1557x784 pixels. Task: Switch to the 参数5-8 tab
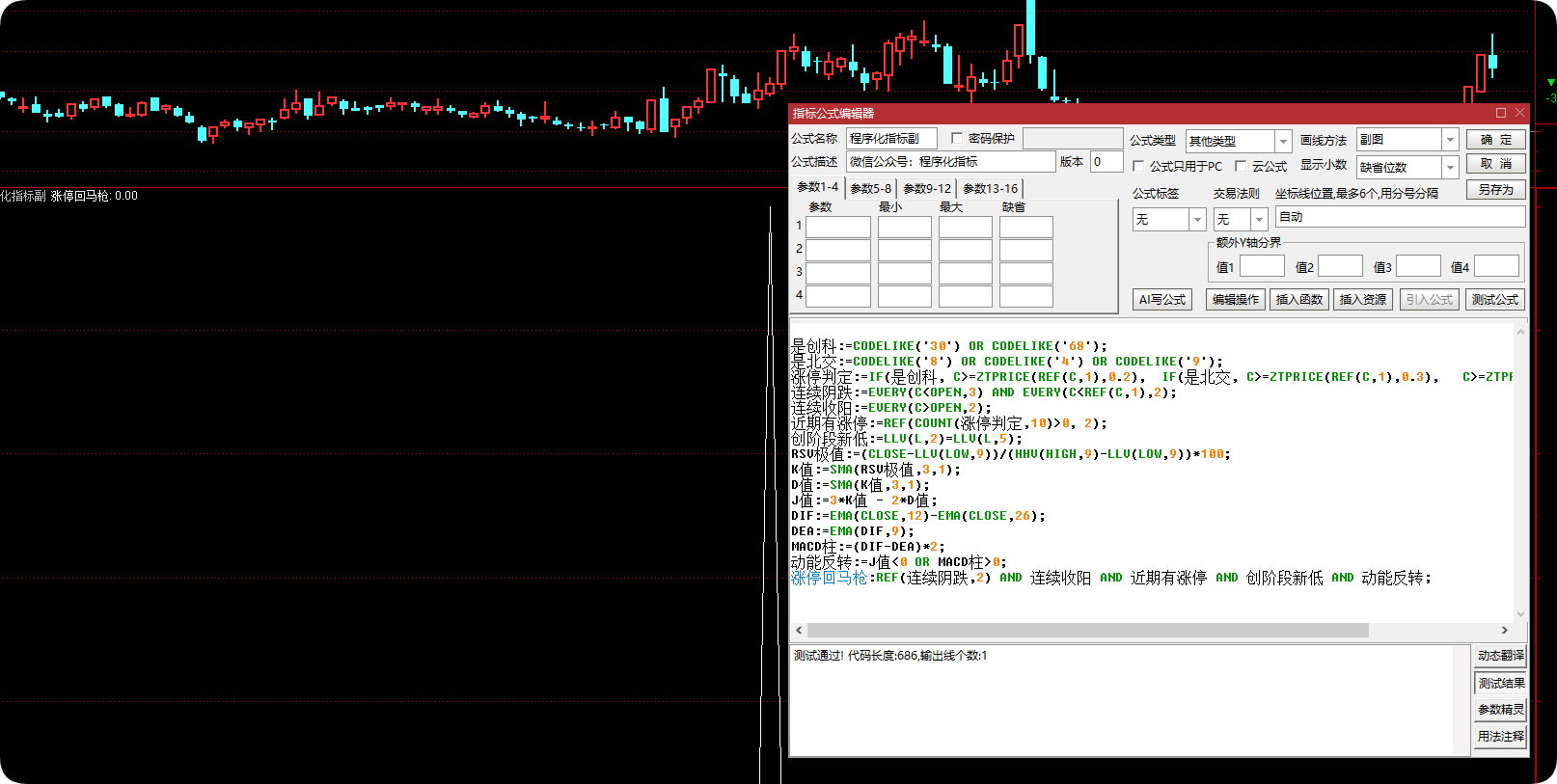(871, 189)
